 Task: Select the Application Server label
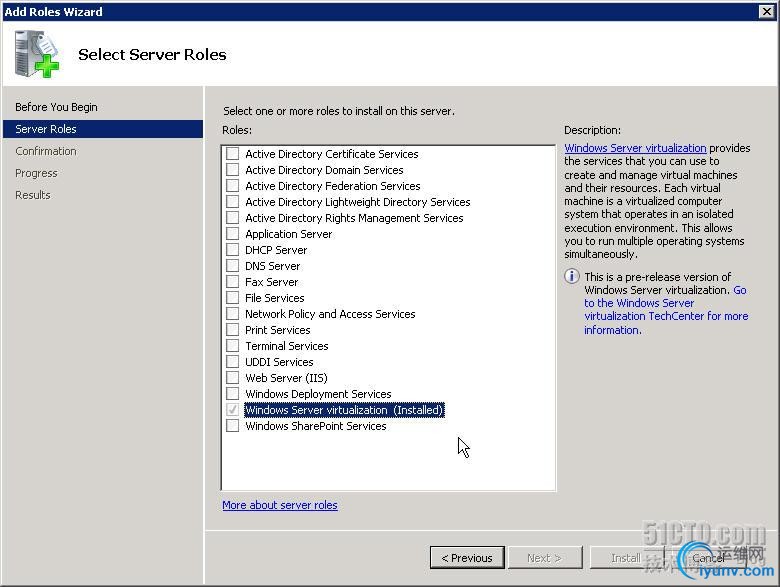pos(289,234)
